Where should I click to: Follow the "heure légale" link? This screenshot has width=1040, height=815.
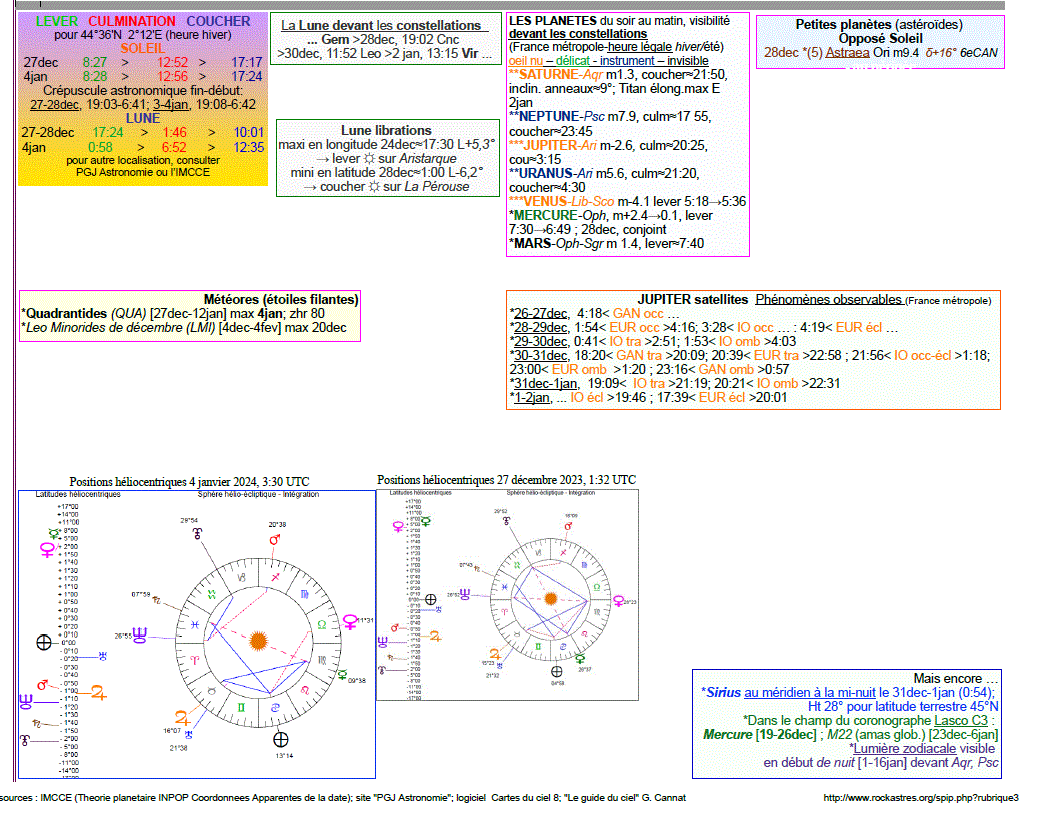pyautogui.click(x=639, y=47)
